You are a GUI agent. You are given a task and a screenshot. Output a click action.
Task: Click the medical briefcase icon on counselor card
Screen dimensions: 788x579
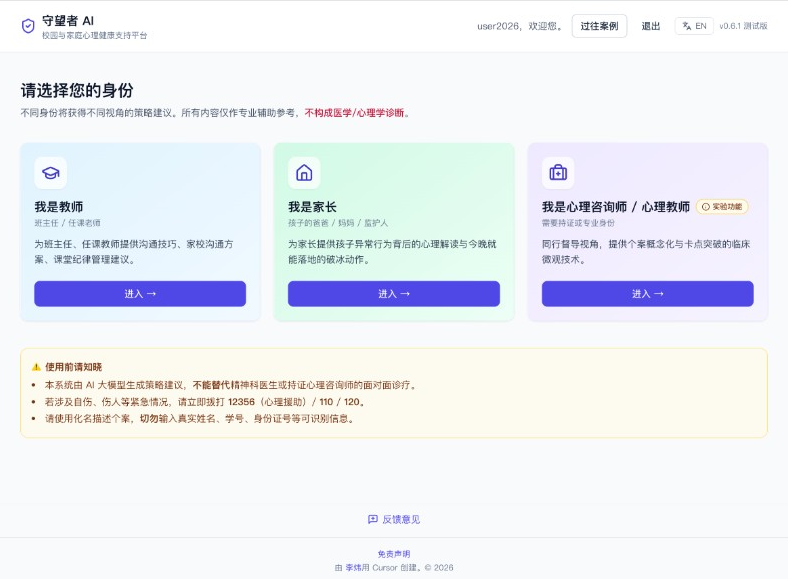click(558, 173)
